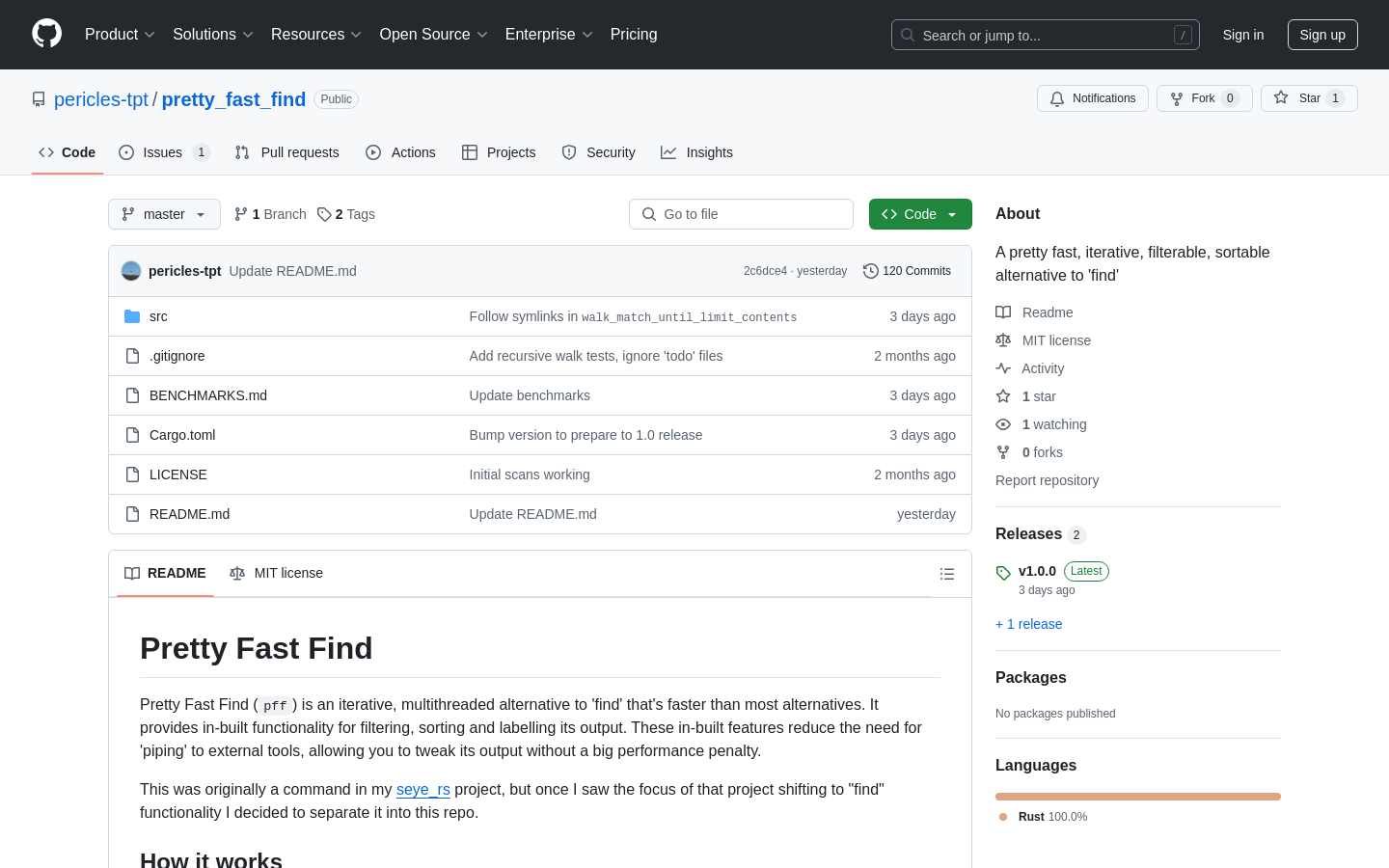Click the file icon next to Cargo.toml
The image size is (1389, 868).
(132, 435)
